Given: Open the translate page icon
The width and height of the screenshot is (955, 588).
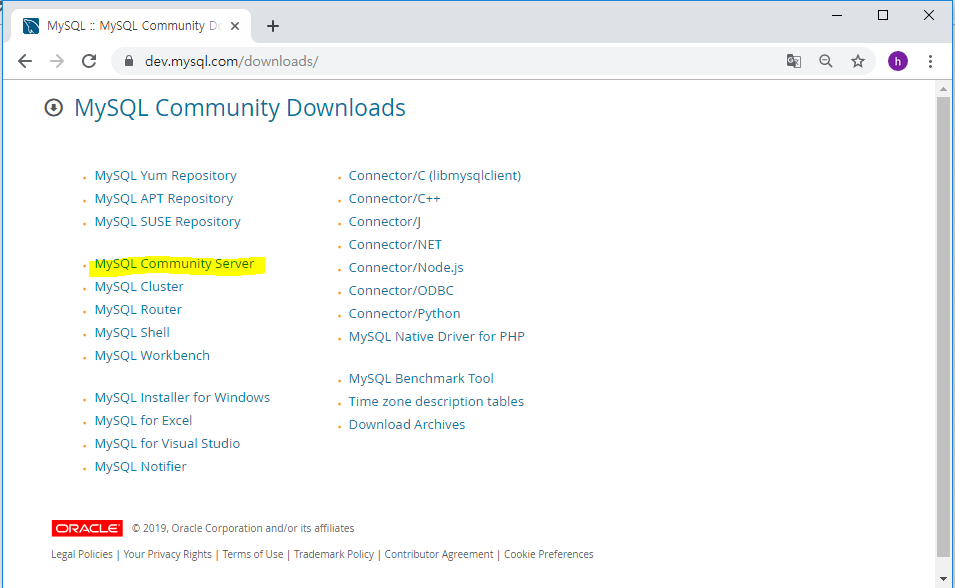Looking at the screenshot, I should point(794,61).
